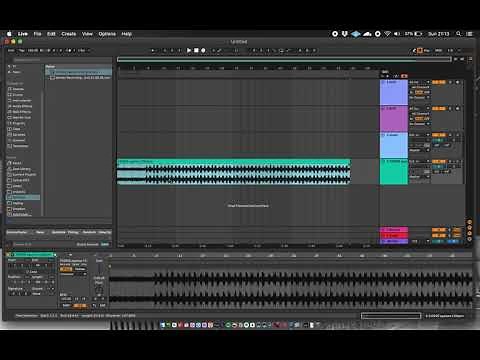The width and height of the screenshot is (480, 360).
Task: Fold track 3 Audio with its triangle
Action: click(x=383, y=135)
